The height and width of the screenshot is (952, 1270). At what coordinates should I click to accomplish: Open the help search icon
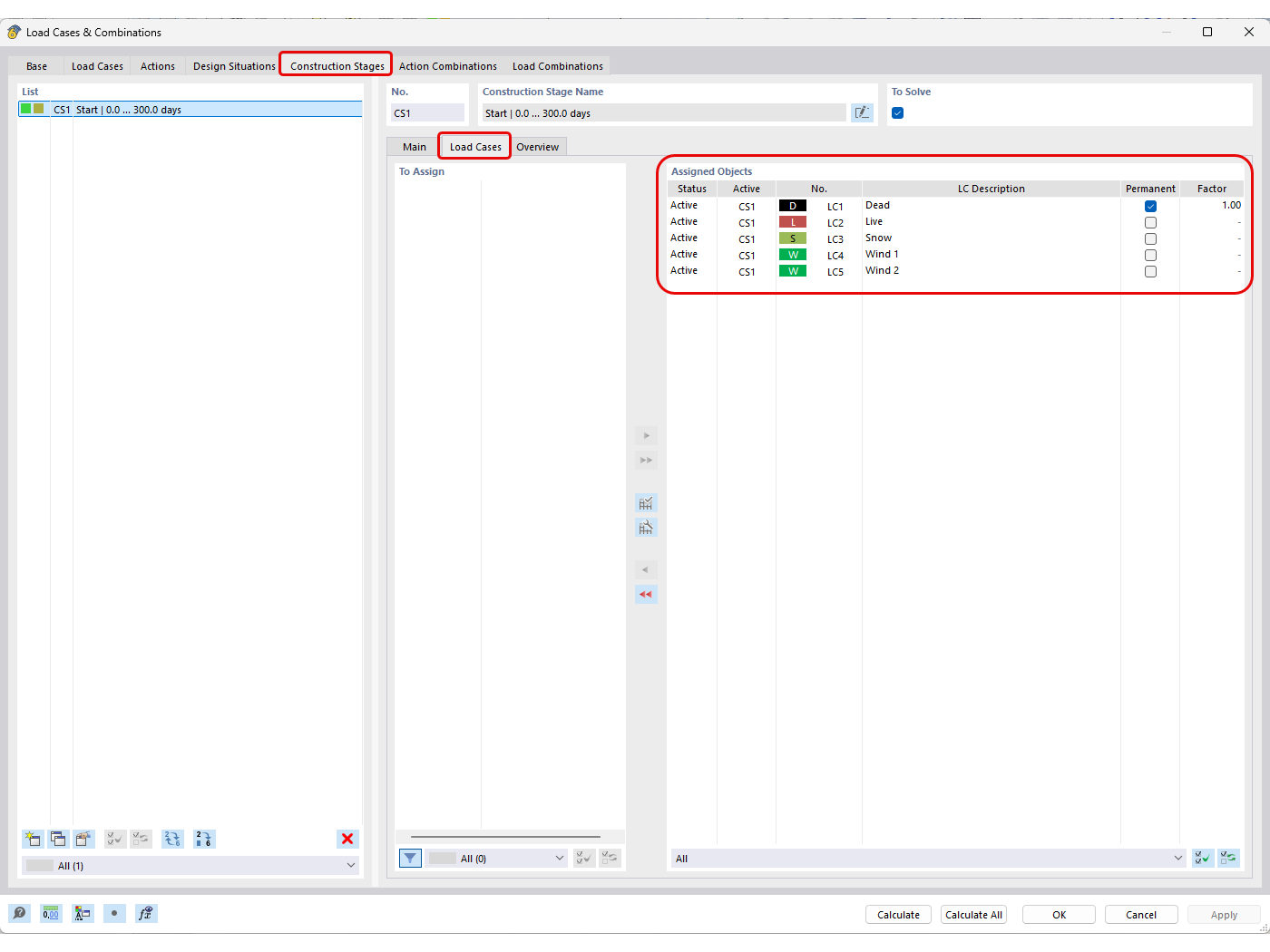point(19,913)
